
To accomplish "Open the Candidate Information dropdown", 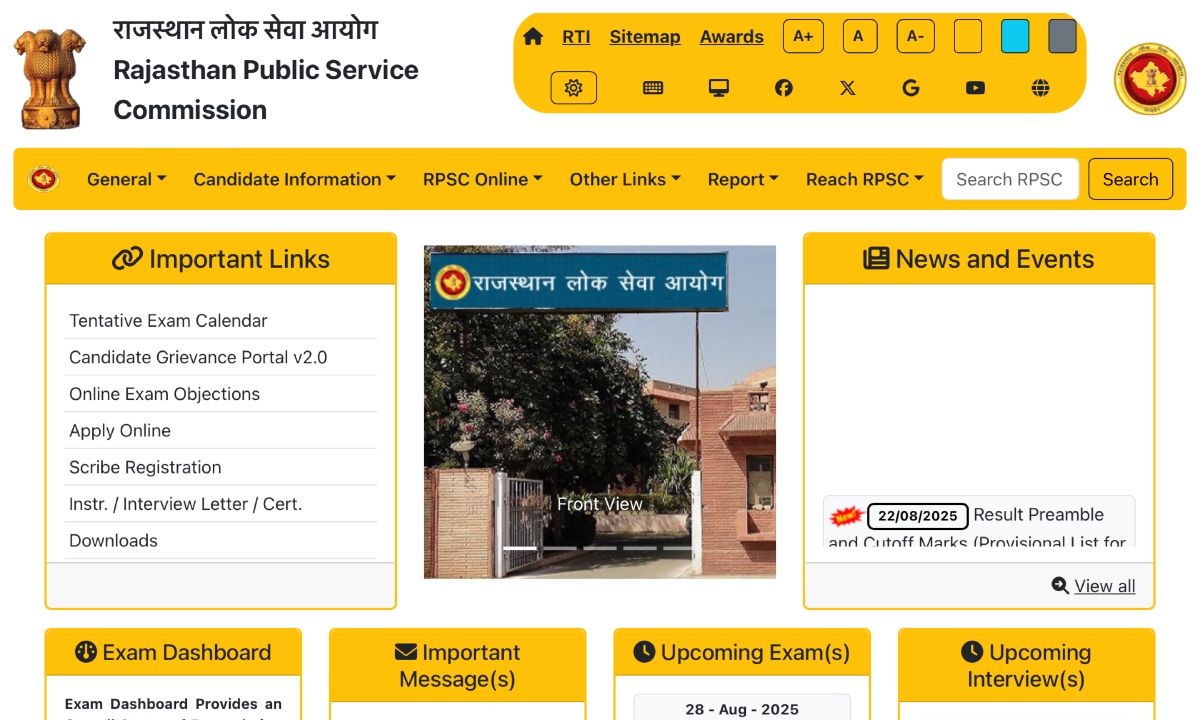I will tap(295, 179).
